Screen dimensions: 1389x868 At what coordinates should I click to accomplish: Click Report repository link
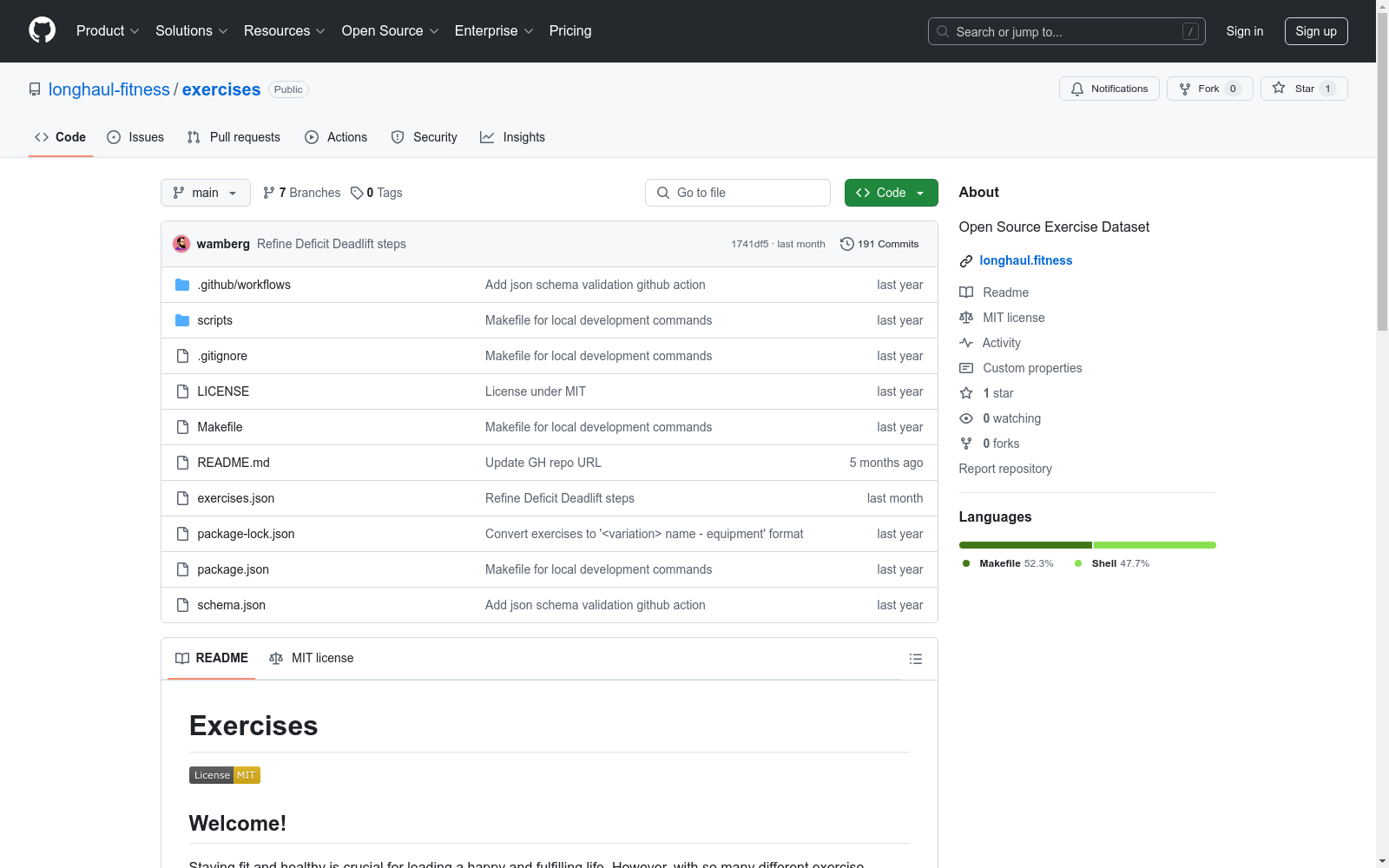1005,469
